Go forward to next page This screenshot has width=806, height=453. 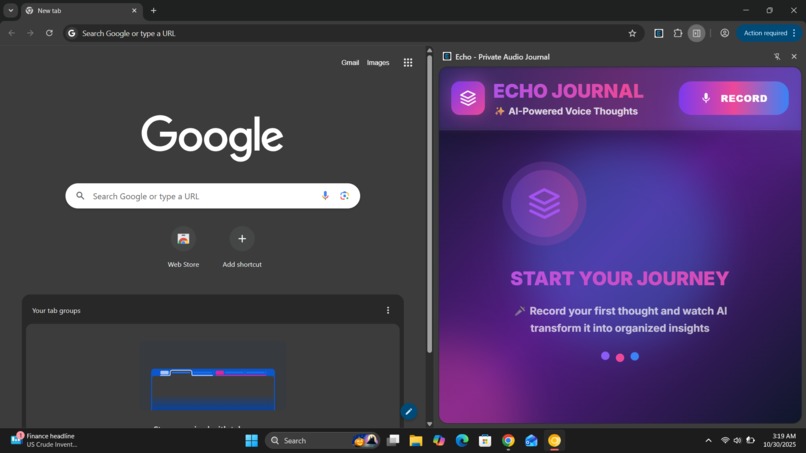coord(30,33)
